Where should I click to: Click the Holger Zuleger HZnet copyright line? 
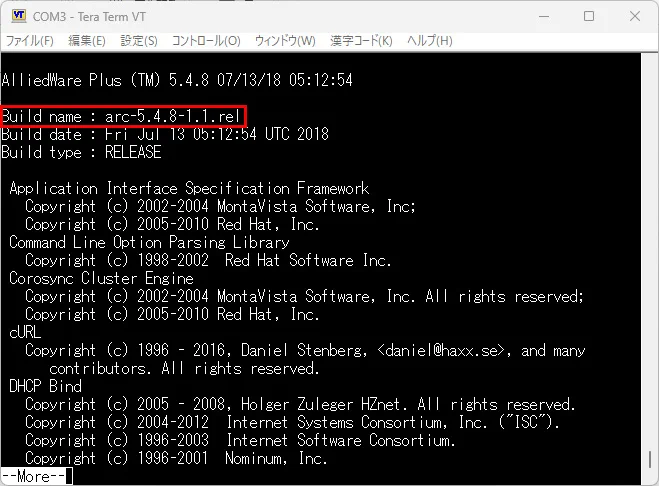[300, 404]
